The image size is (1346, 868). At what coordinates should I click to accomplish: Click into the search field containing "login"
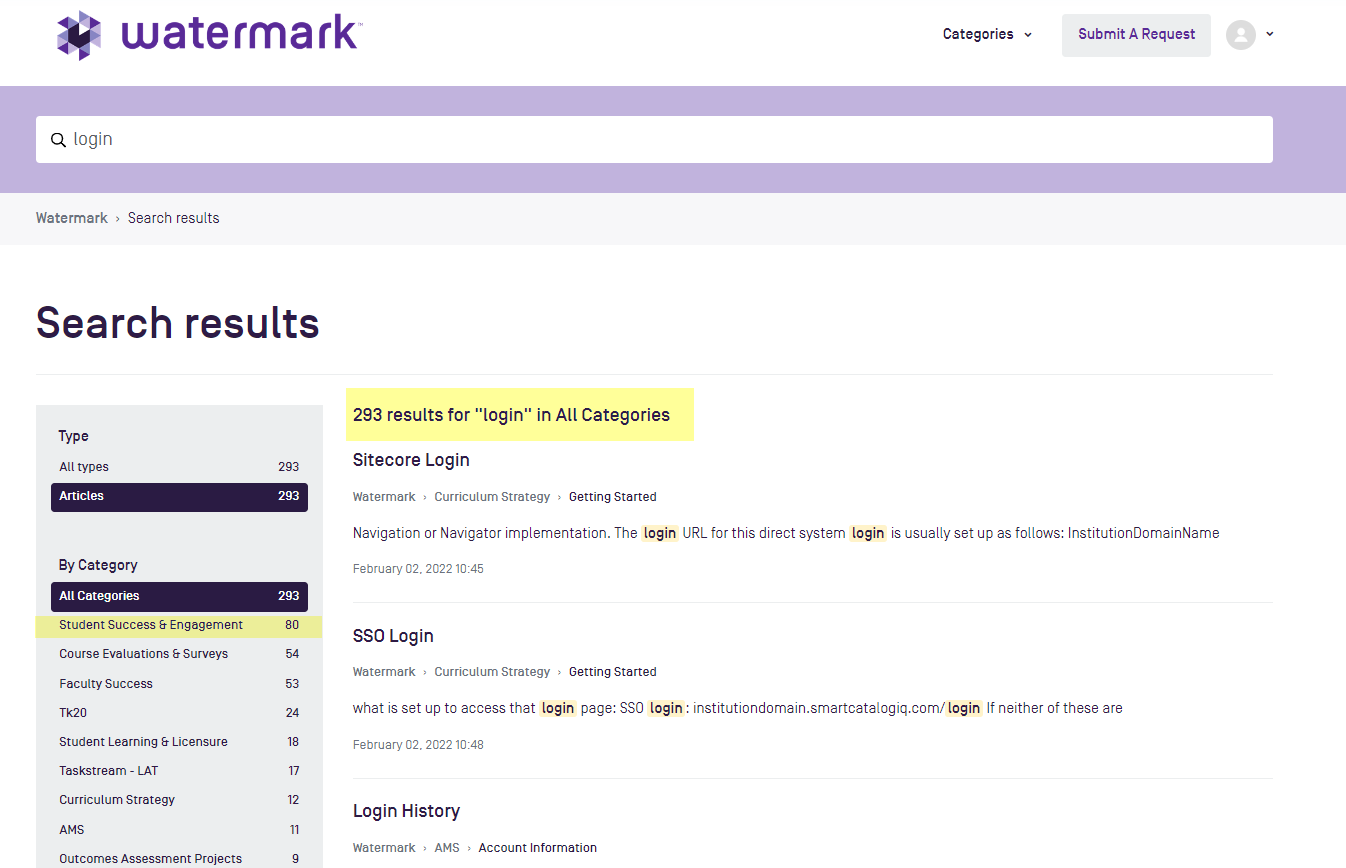click(654, 139)
